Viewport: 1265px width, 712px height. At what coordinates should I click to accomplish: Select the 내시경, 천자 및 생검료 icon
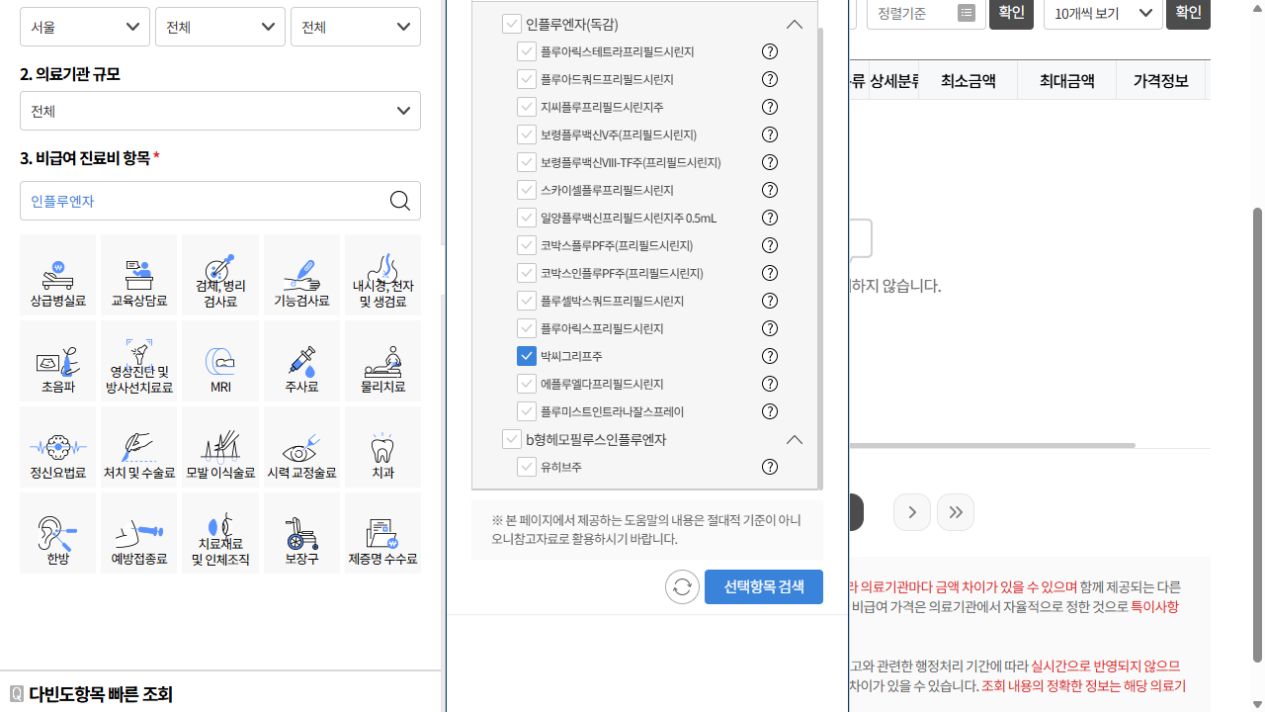coord(383,275)
